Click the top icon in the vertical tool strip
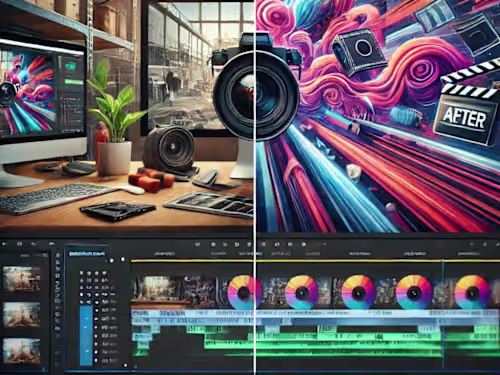Screen dimensions: 500x375 click(x=58, y=256)
